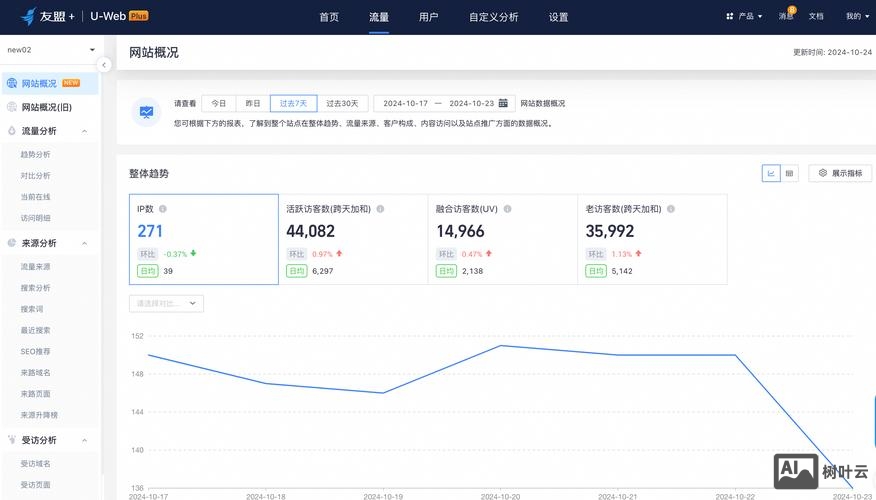
Task: Click info icon beside 老访客数(跨天加和)
Action: [670, 209]
